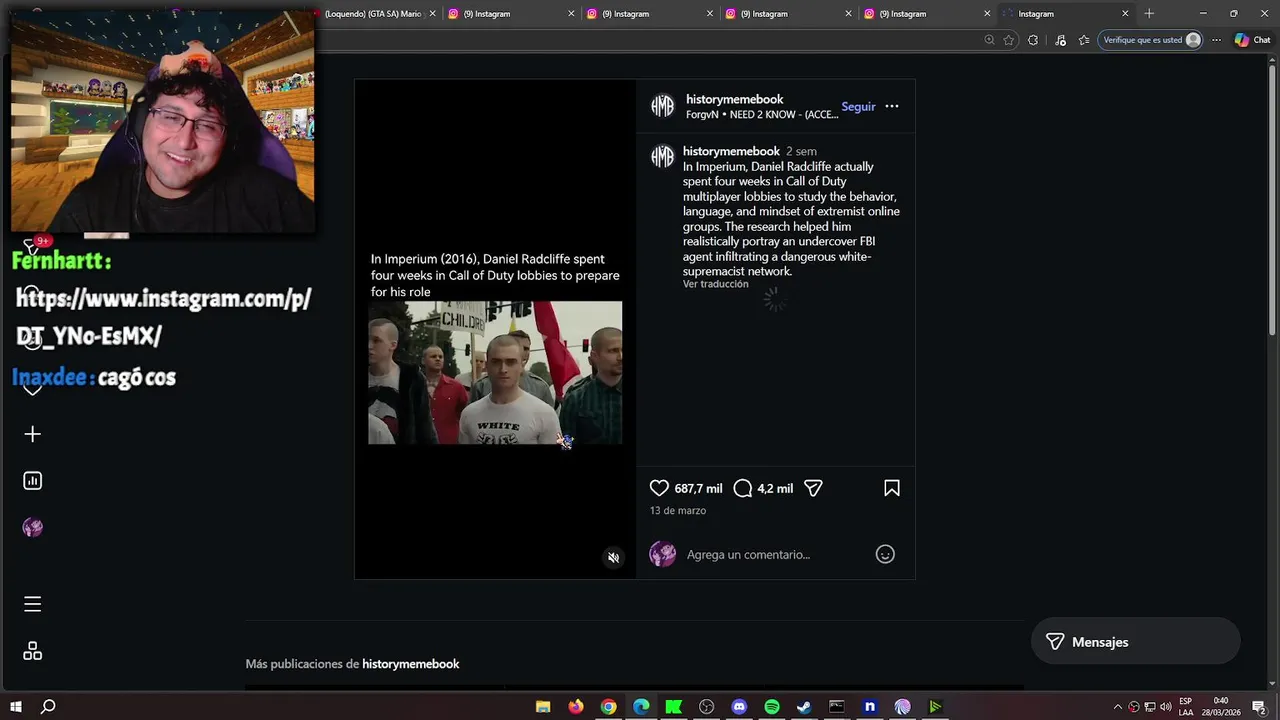The width and height of the screenshot is (1280, 720).
Task: Open the More hamburger menu in the sidebar
Action: (x=32, y=604)
